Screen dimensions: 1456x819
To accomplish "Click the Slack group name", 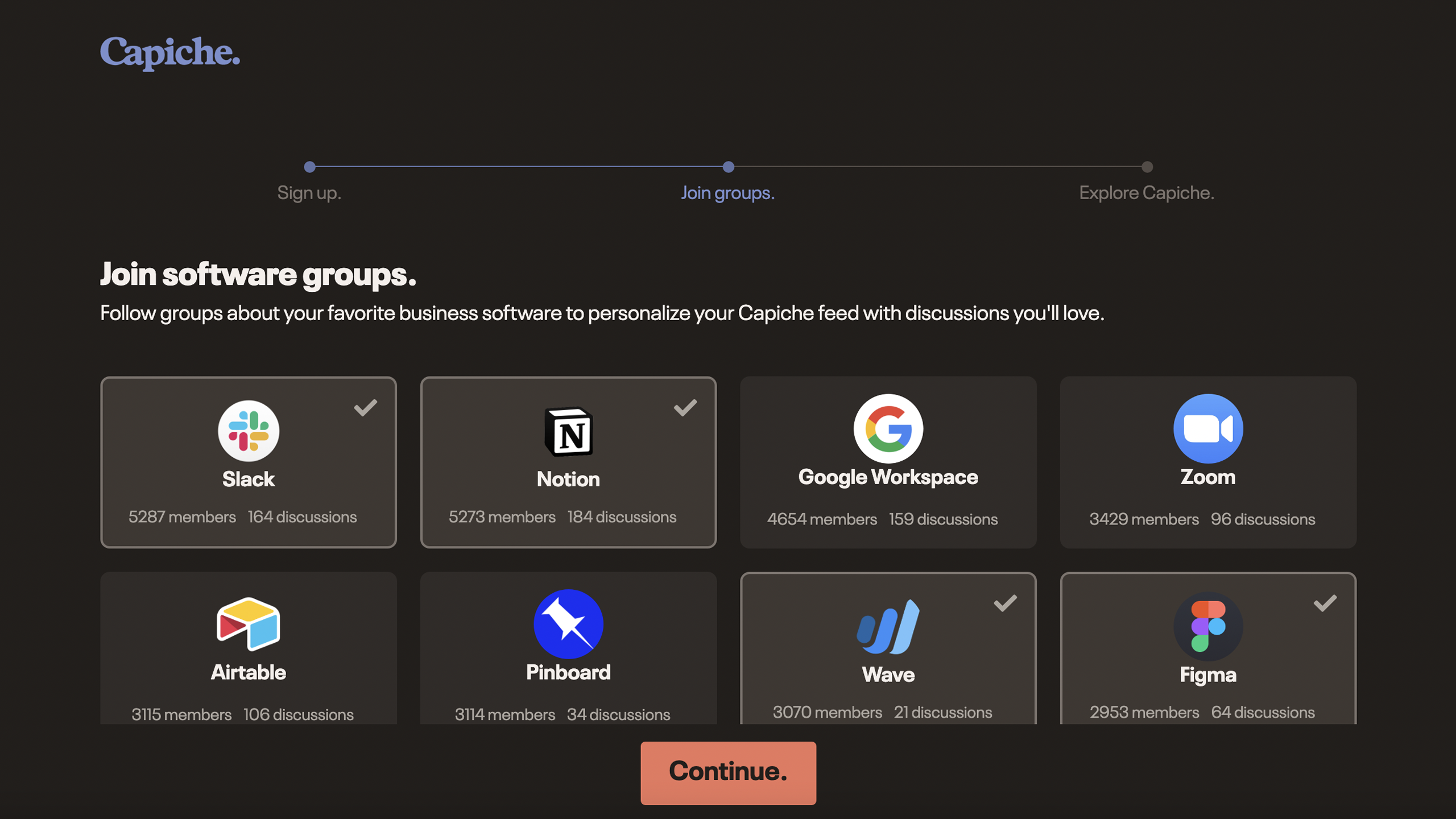I will point(249,479).
